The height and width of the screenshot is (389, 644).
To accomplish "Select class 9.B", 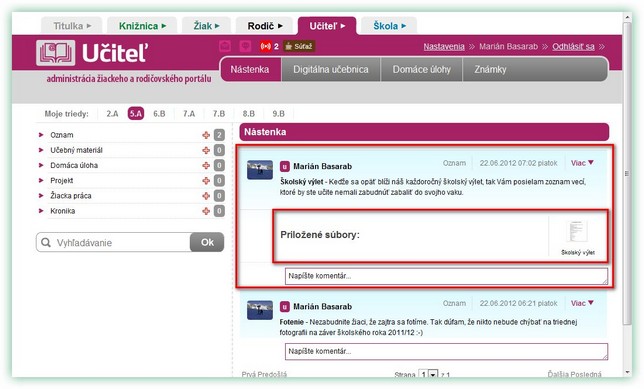I will coord(278,114).
